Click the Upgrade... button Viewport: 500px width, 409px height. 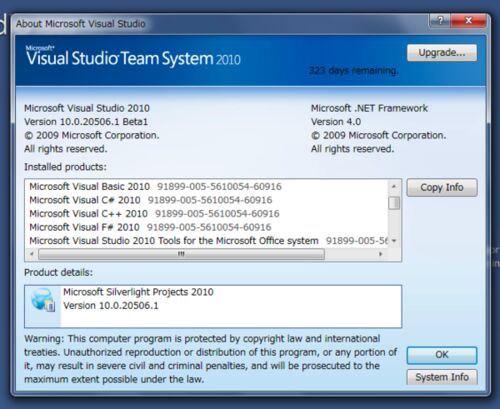pos(442,53)
